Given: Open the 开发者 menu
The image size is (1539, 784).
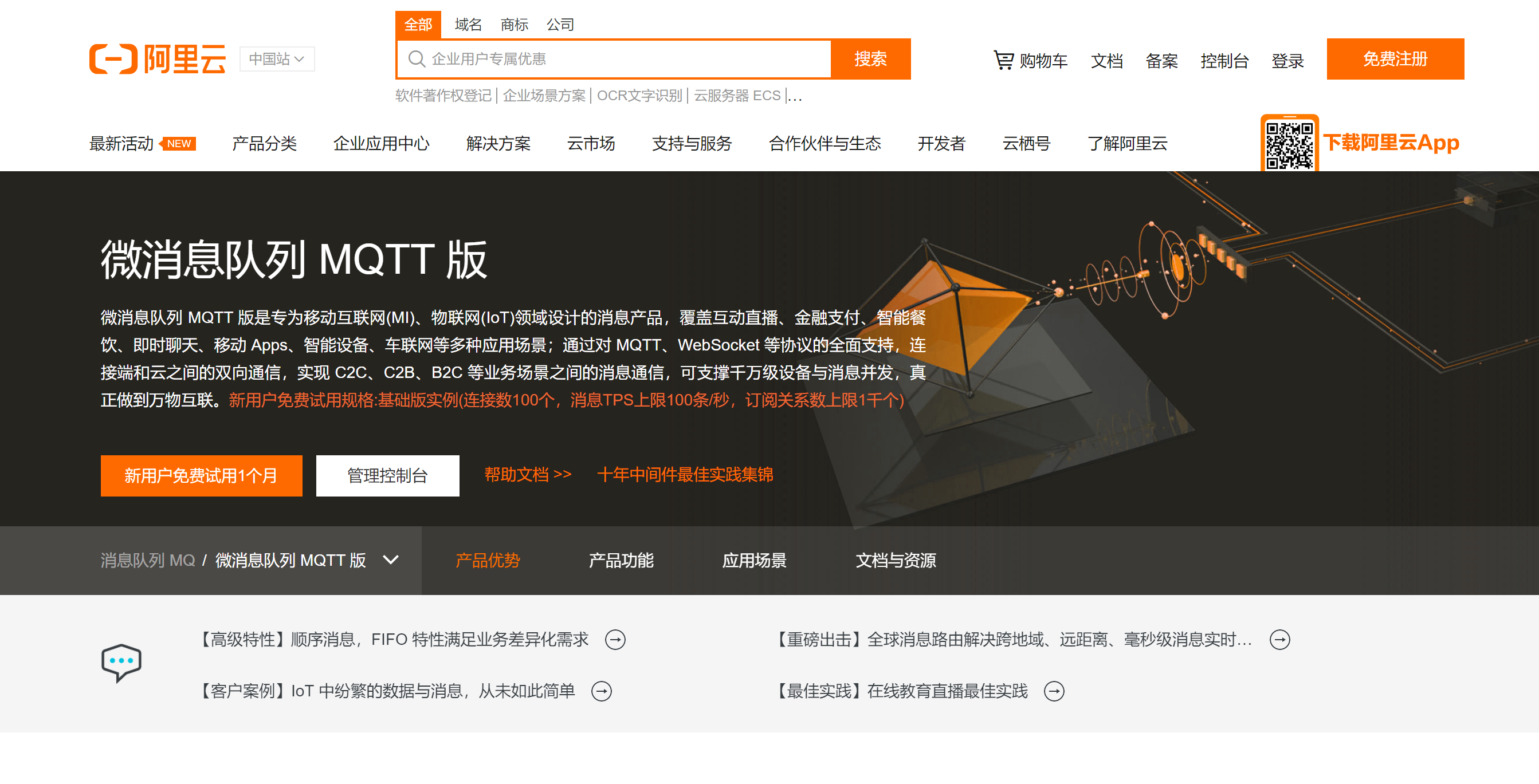Looking at the screenshot, I should pyautogui.click(x=941, y=143).
